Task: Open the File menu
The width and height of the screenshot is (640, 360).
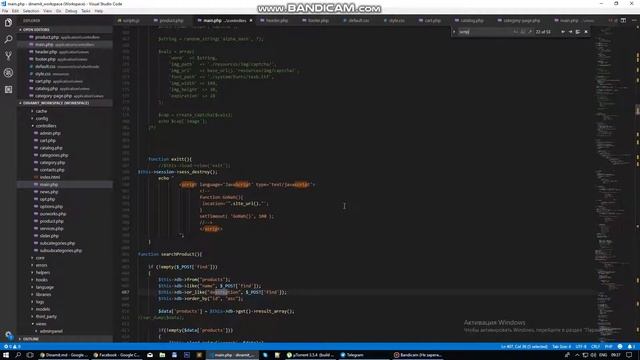Action: (x=5, y=11)
